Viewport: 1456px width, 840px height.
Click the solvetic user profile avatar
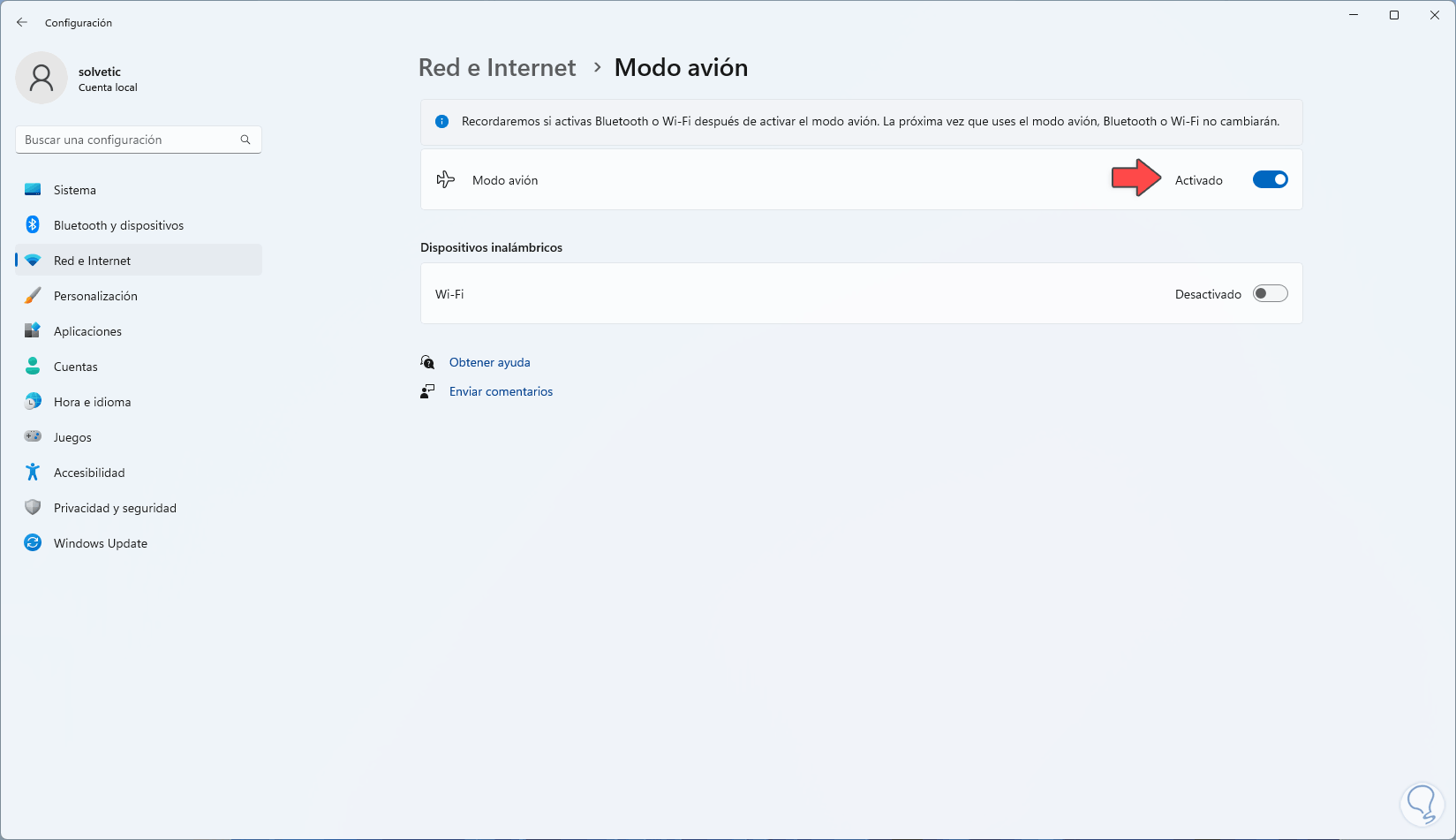(x=41, y=78)
